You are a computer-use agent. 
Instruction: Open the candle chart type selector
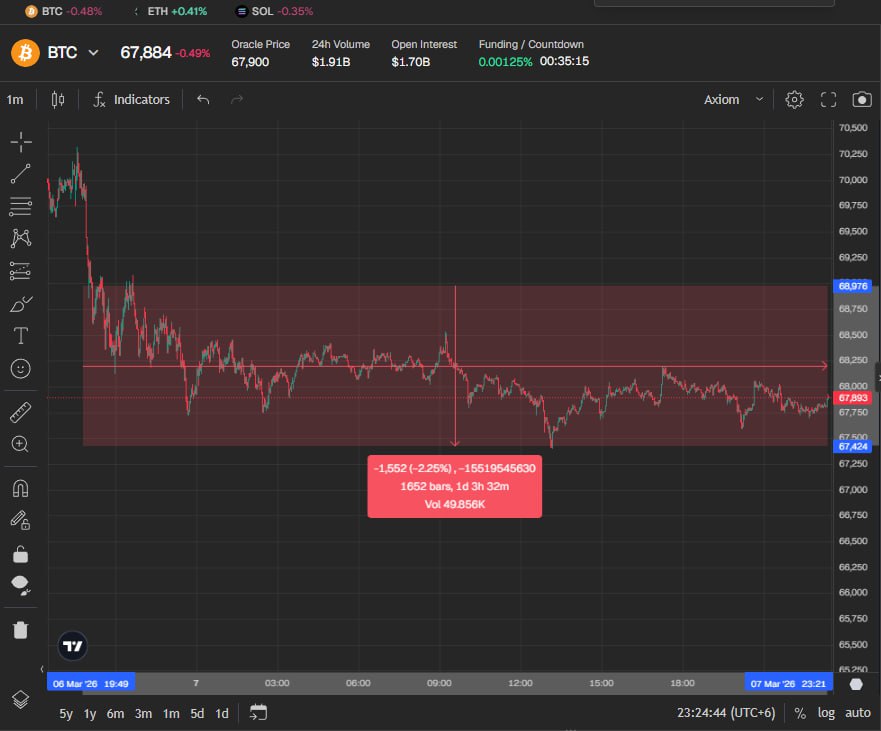point(58,100)
